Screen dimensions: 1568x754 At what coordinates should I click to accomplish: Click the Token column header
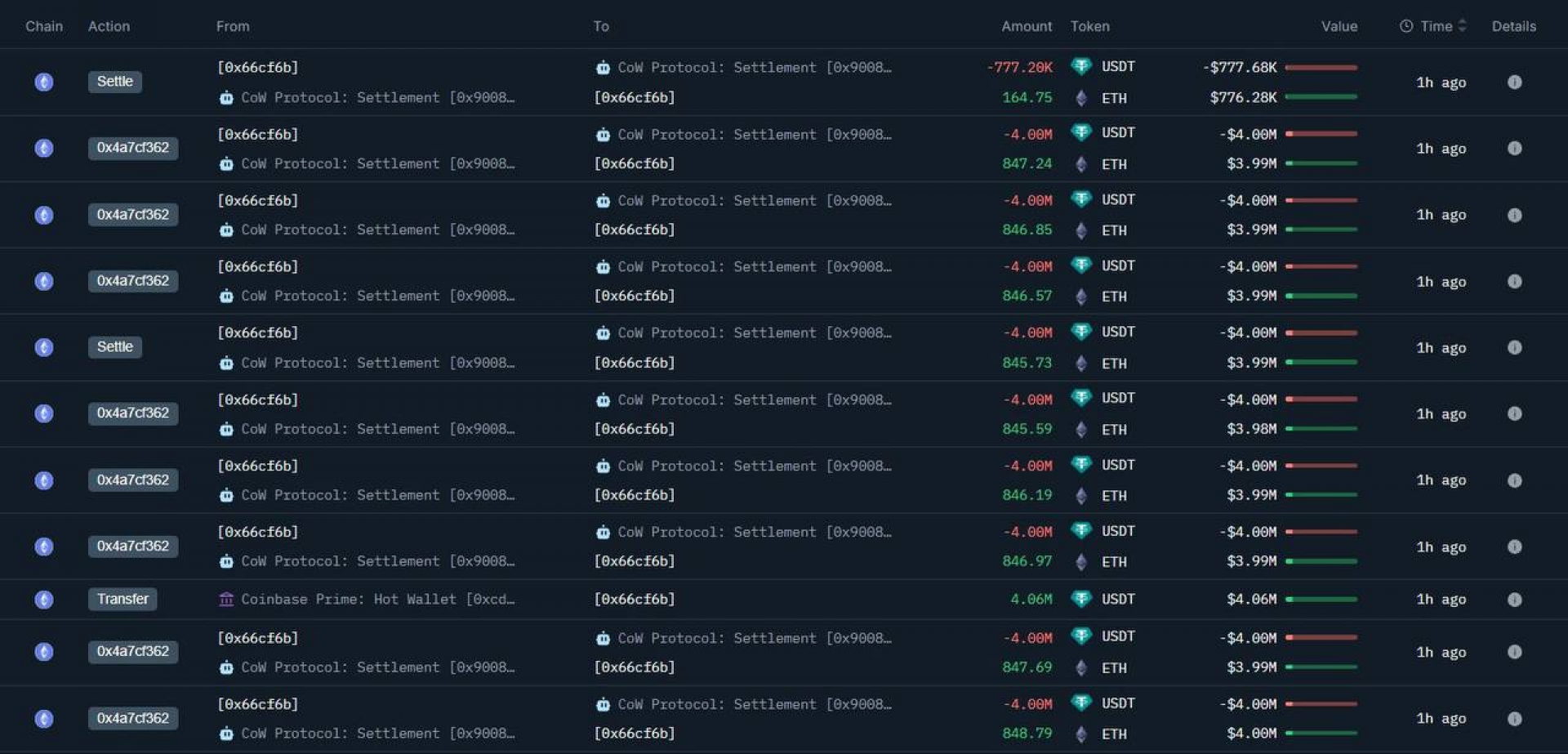coord(1089,26)
